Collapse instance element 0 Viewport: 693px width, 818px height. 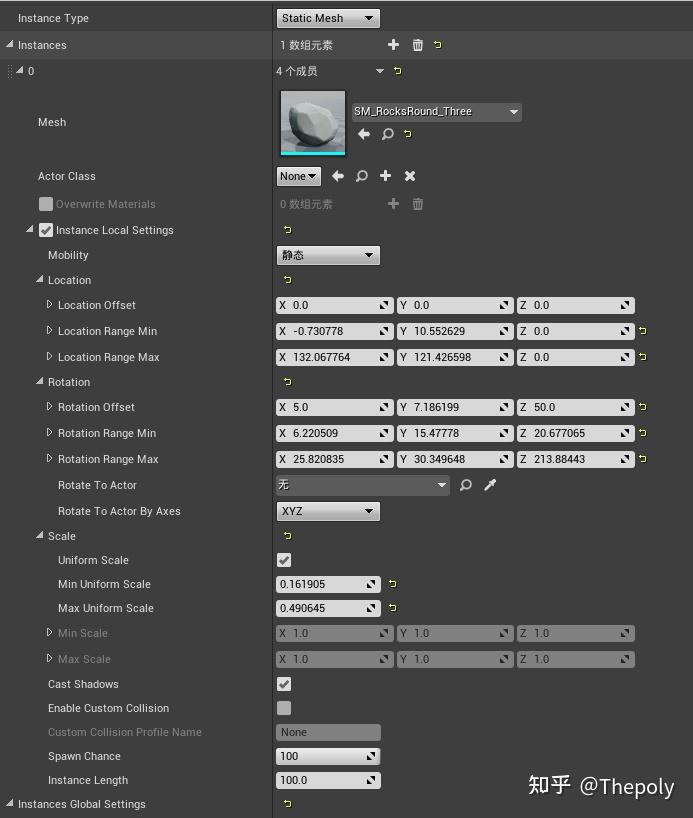tap(20, 70)
